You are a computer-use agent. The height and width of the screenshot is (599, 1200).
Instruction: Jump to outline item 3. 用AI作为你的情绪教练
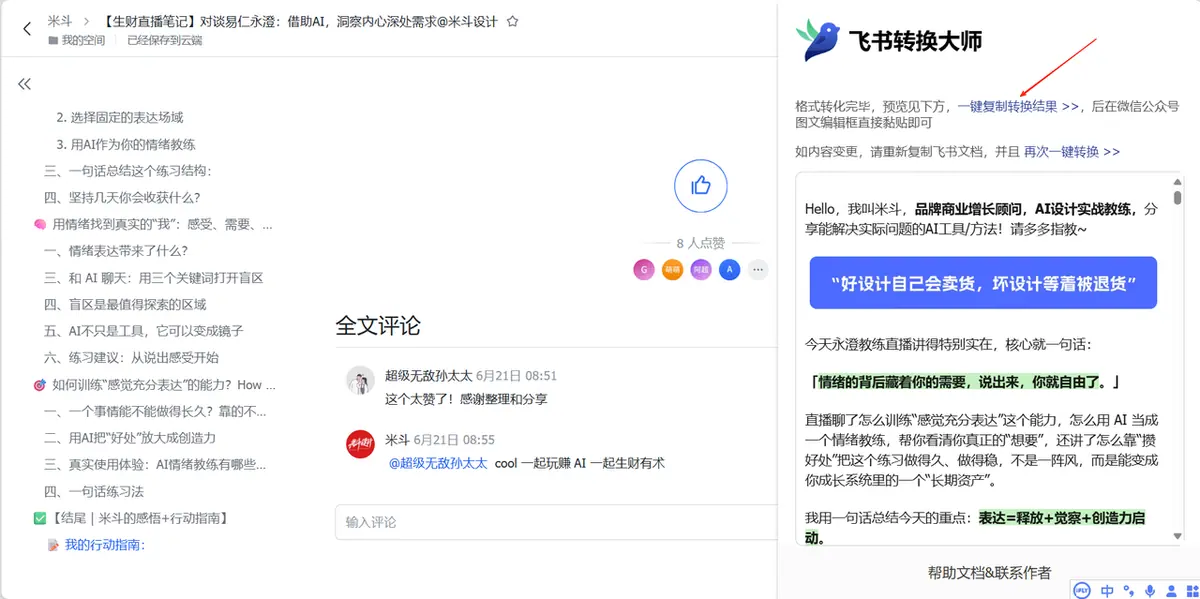point(126,144)
